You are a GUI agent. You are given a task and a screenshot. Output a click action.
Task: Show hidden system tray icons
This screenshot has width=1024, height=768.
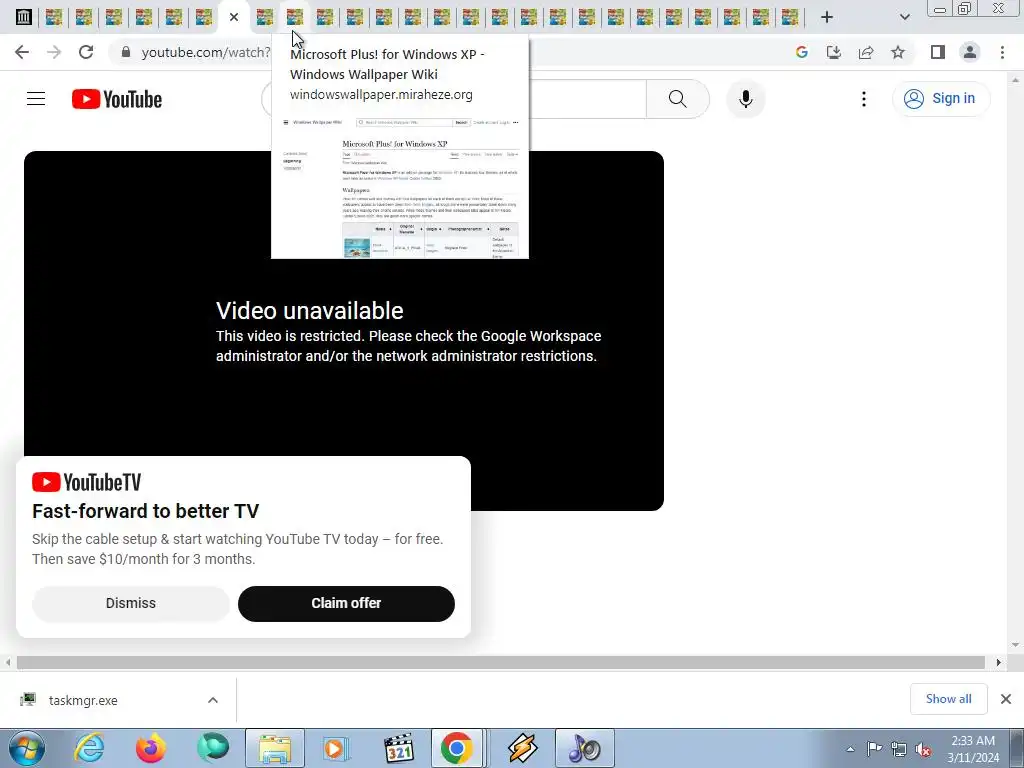coord(850,749)
